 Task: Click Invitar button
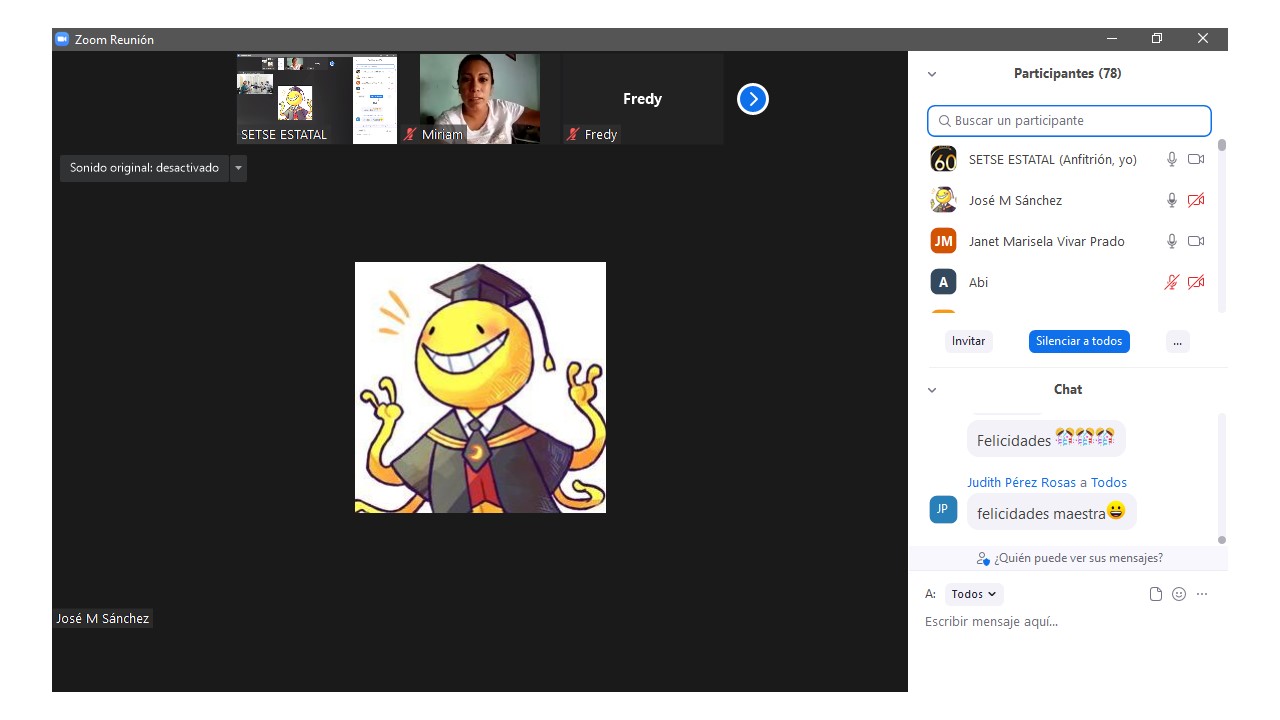[x=968, y=341]
